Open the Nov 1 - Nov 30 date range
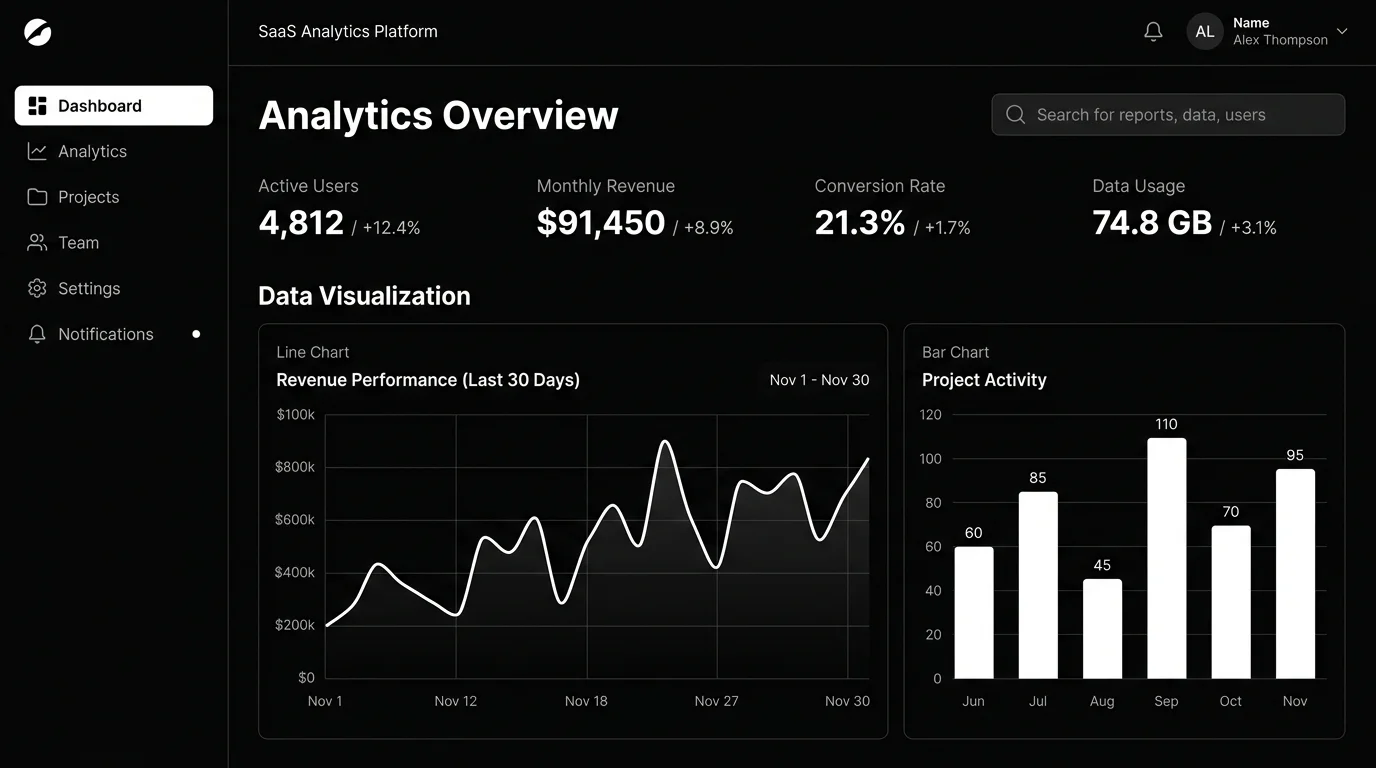Viewport: 1376px width, 768px height. click(819, 380)
